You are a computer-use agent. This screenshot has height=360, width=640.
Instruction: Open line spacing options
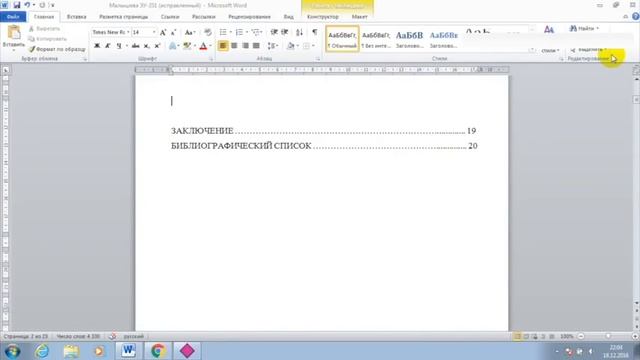[x=273, y=46]
